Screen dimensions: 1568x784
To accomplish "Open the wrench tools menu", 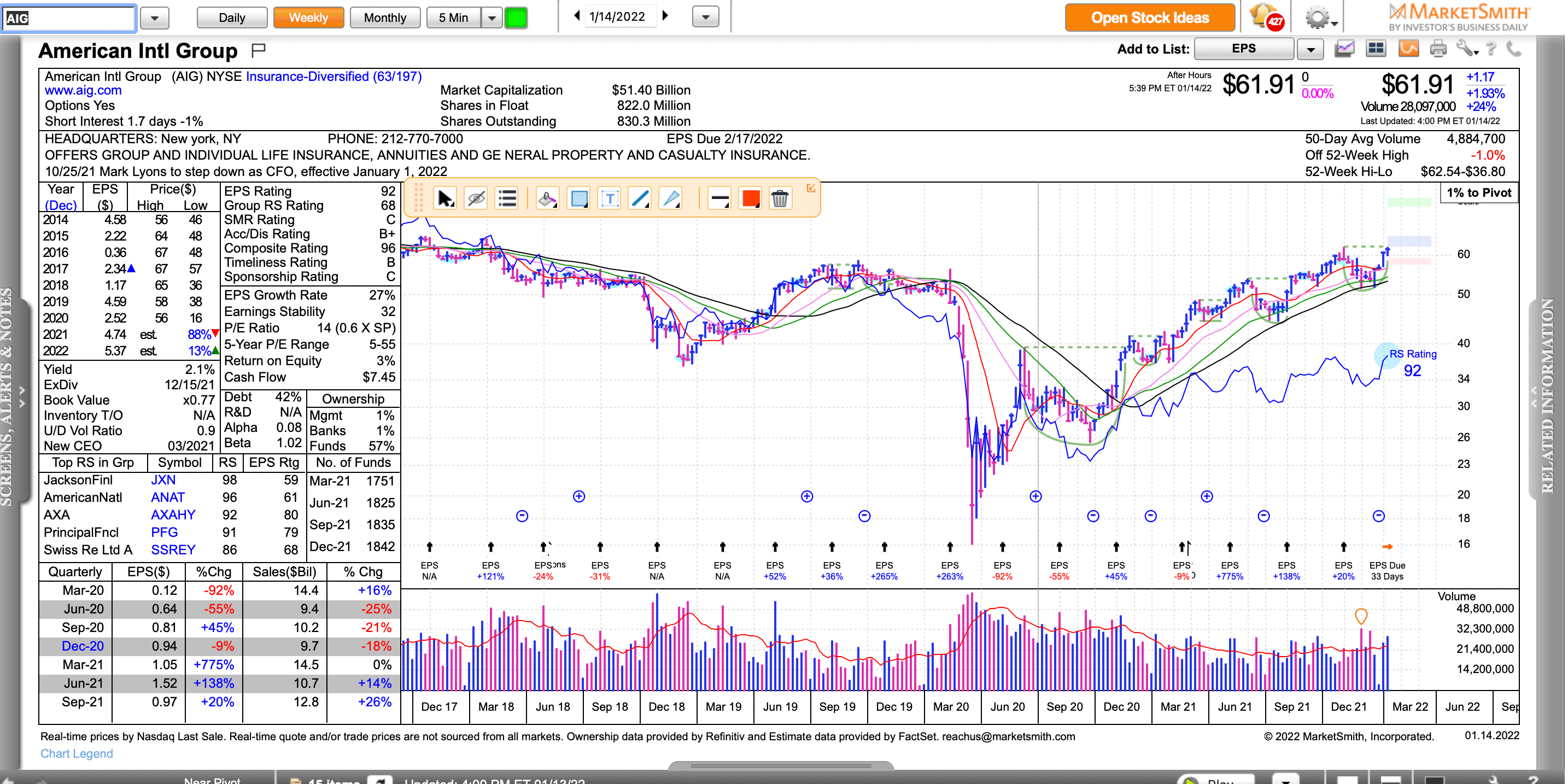I will [x=1467, y=49].
